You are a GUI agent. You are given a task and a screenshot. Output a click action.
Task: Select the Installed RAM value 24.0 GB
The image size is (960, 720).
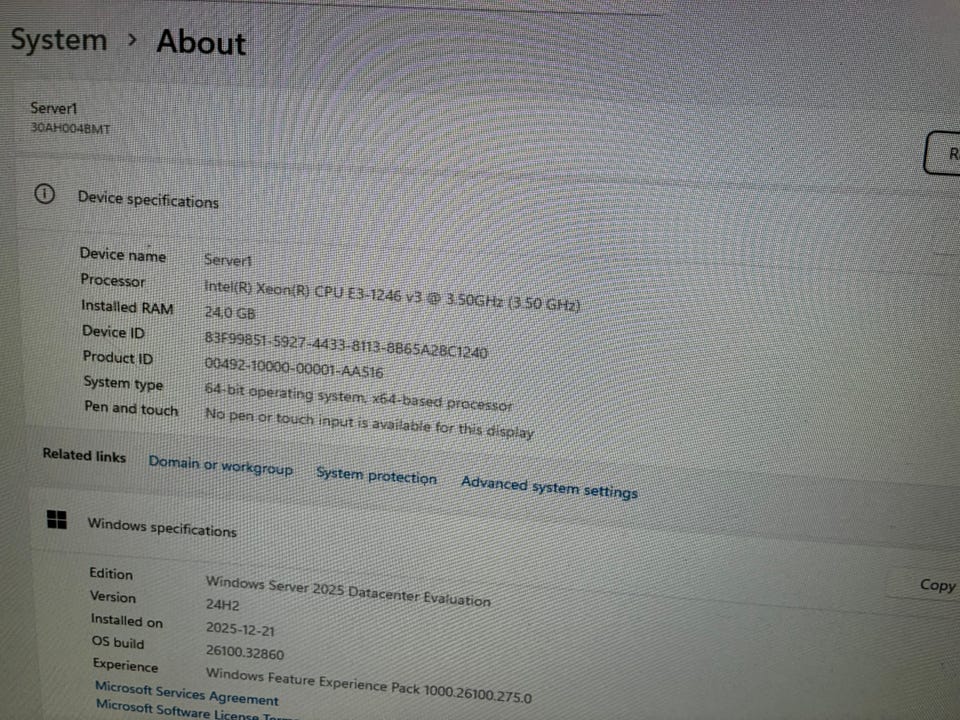click(x=230, y=312)
